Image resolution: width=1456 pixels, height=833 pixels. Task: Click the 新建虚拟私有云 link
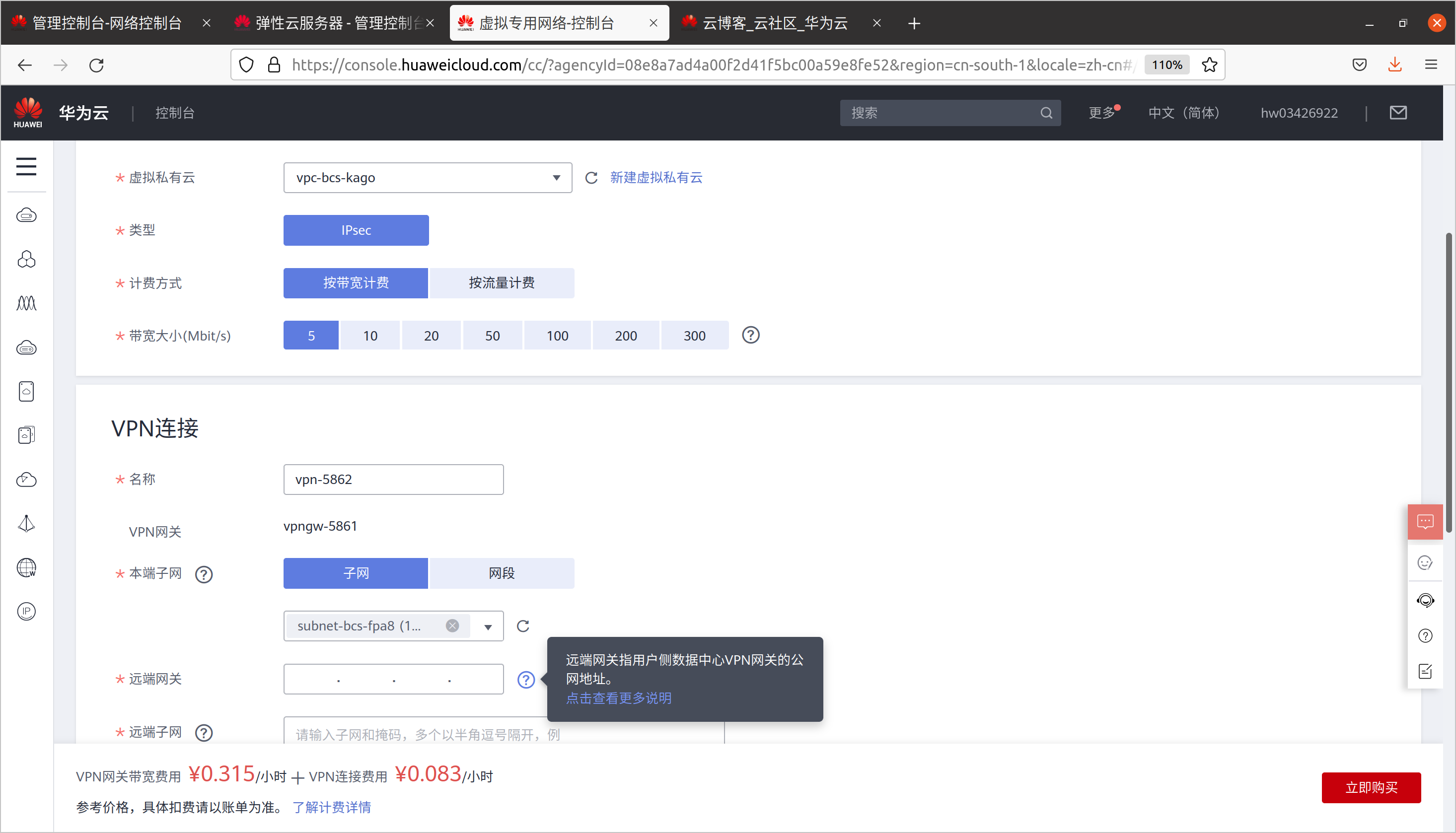[x=656, y=177]
